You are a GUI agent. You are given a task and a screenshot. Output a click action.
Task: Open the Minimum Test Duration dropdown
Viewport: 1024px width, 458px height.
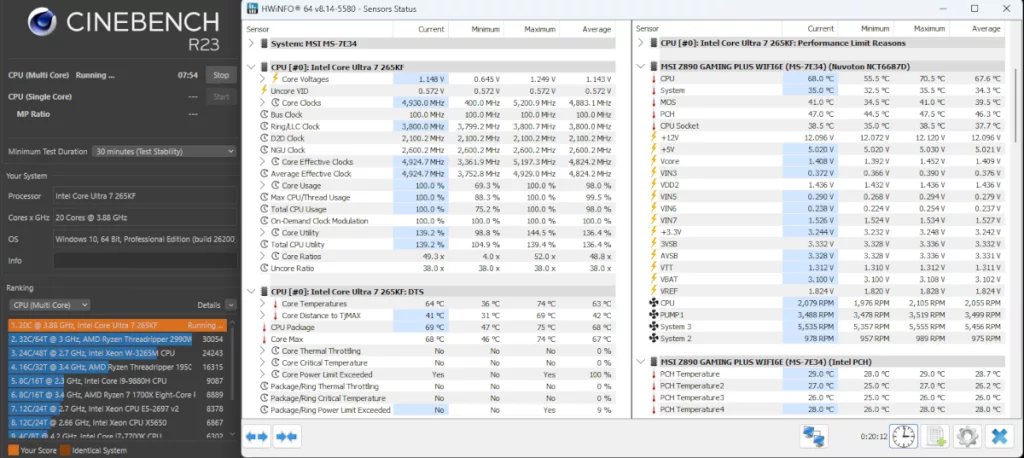pos(164,152)
